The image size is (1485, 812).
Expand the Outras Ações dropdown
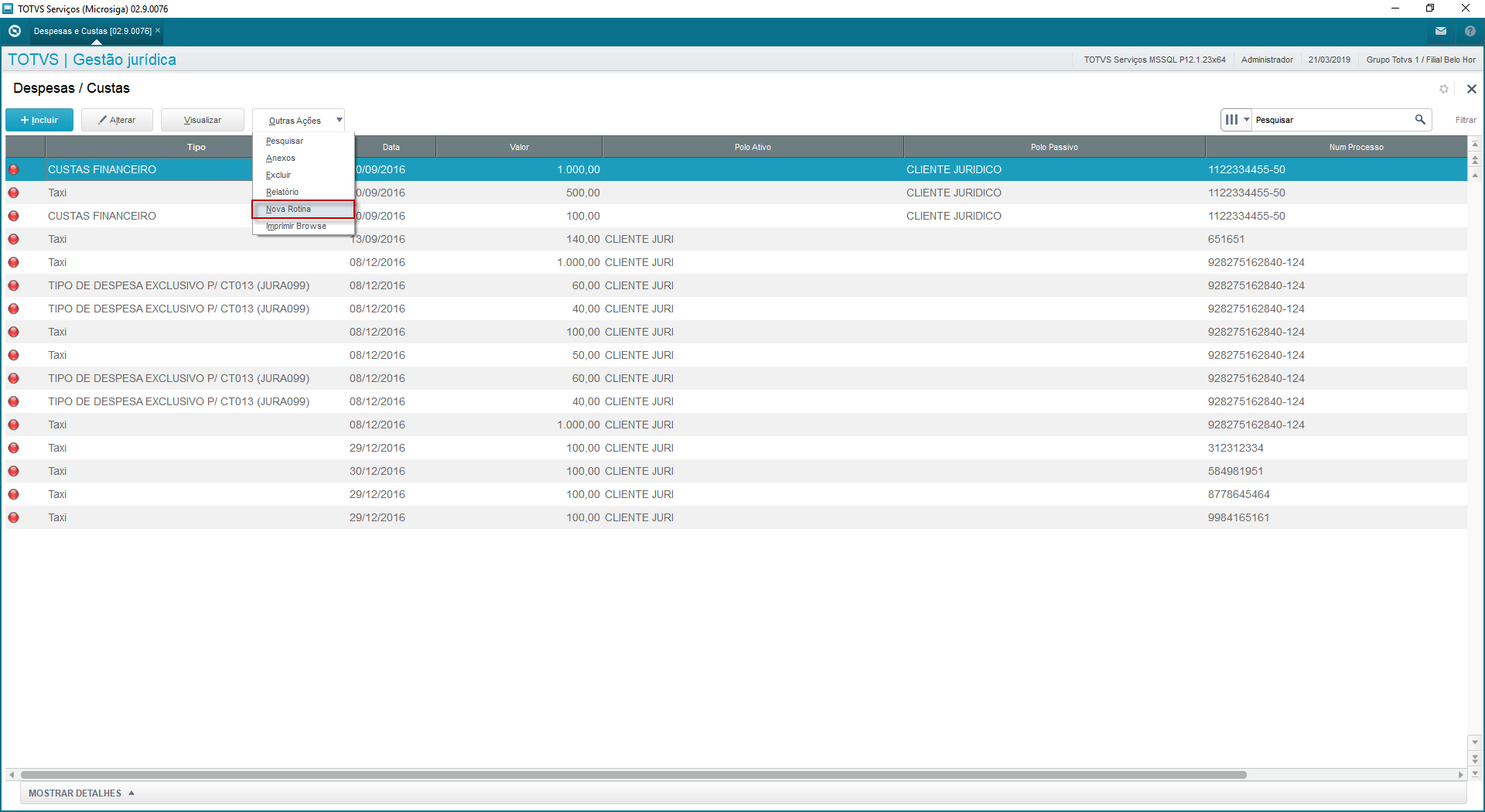pyautogui.click(x=299, y=120)
